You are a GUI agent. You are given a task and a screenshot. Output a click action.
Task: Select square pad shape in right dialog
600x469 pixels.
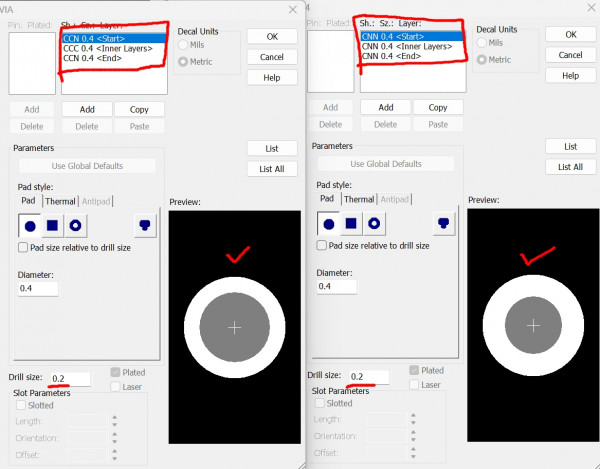click(352, 224)
